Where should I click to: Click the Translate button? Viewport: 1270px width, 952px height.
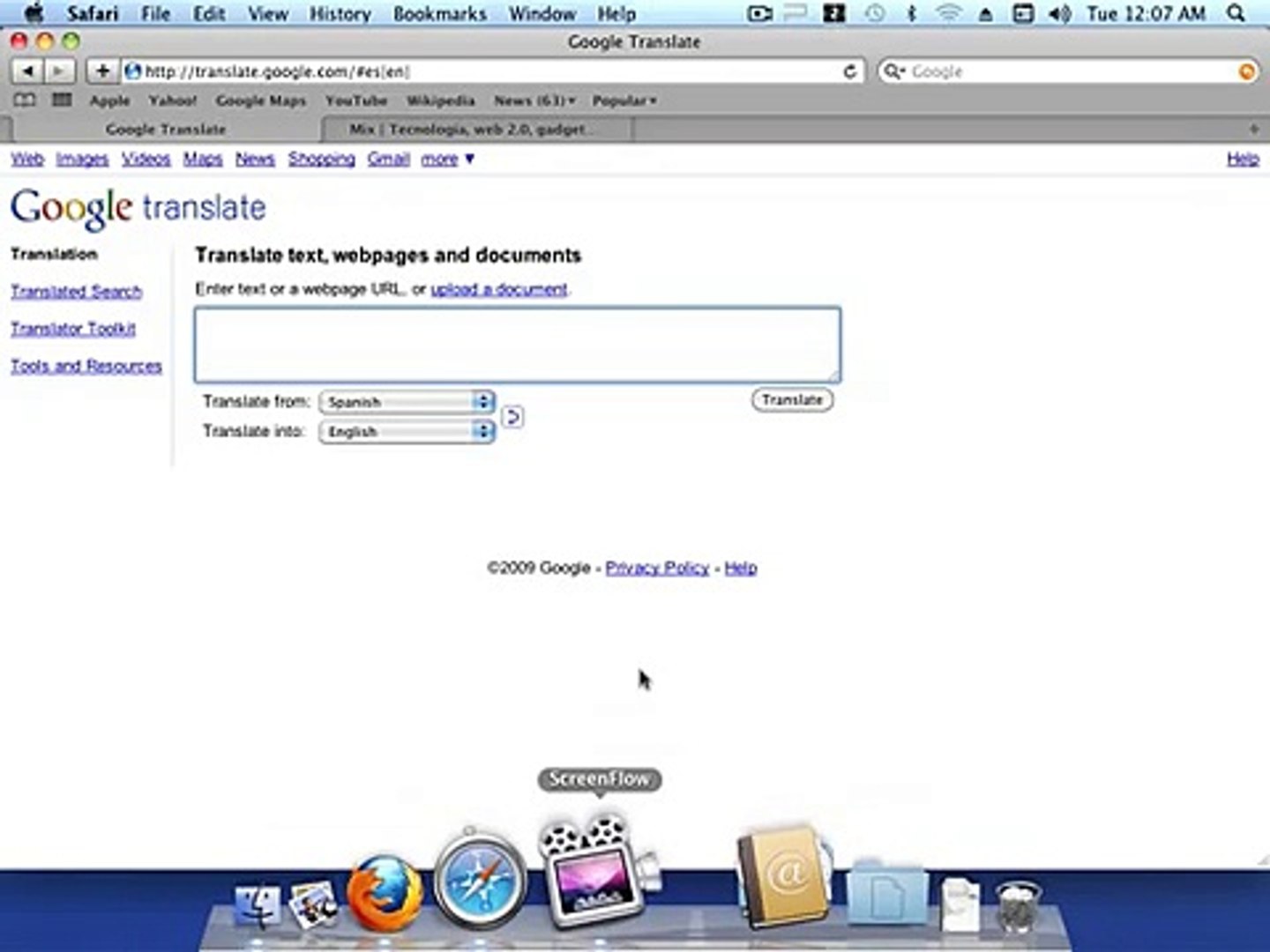point(792,400)
